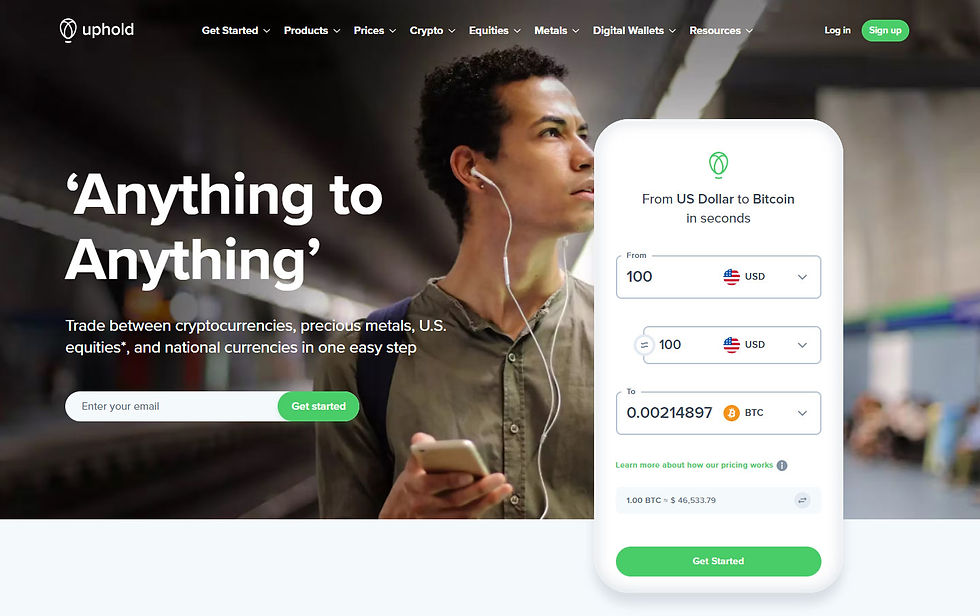Viewport: 980px width, 616px height.
Task: Click the round equivalence icon beside middle field
Action: pos(644,345)
